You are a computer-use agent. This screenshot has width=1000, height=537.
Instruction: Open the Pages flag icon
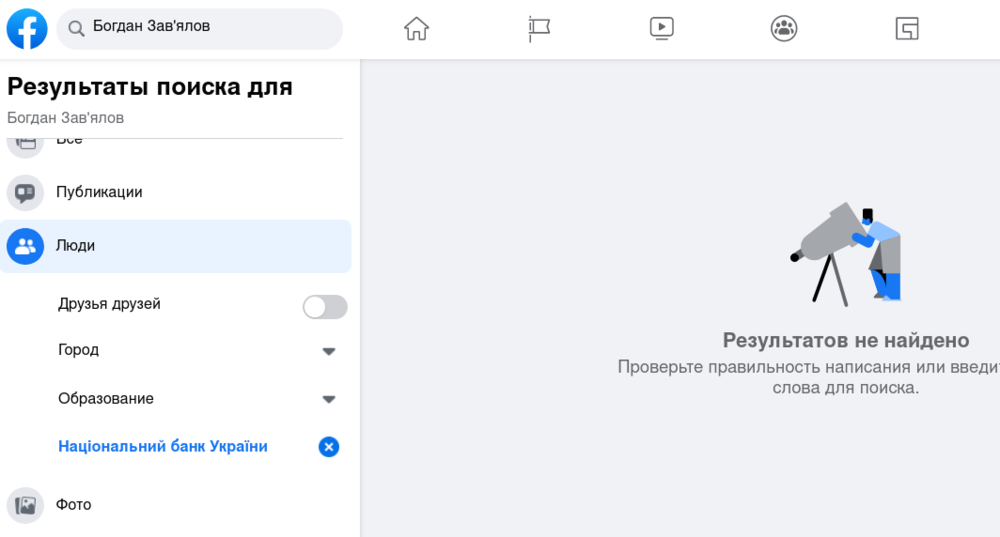[x=539, y=29]
